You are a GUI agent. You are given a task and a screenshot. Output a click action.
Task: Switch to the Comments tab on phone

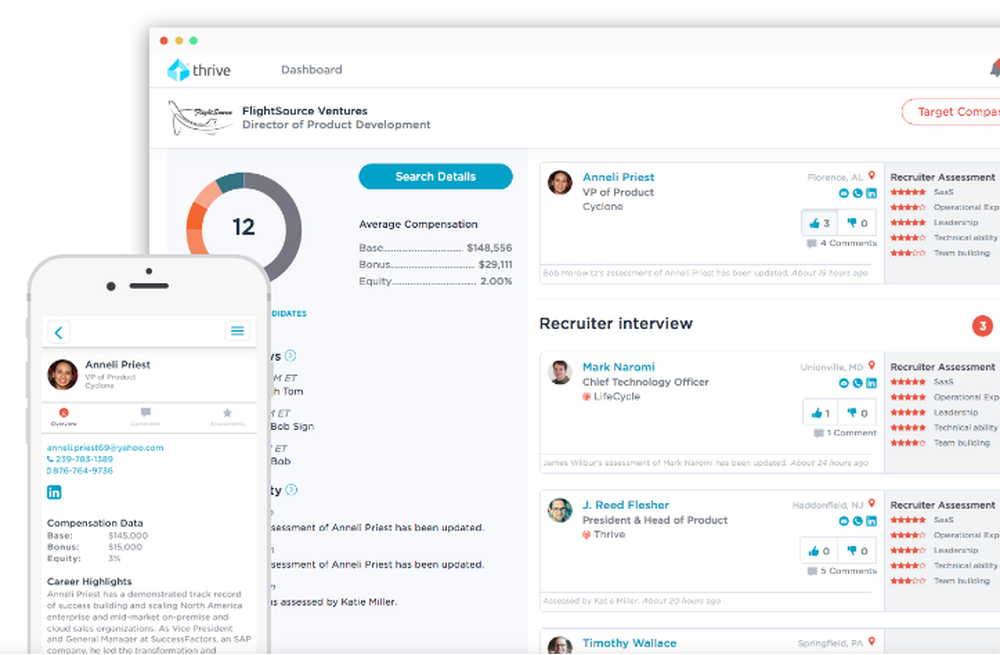click(146, 417)
